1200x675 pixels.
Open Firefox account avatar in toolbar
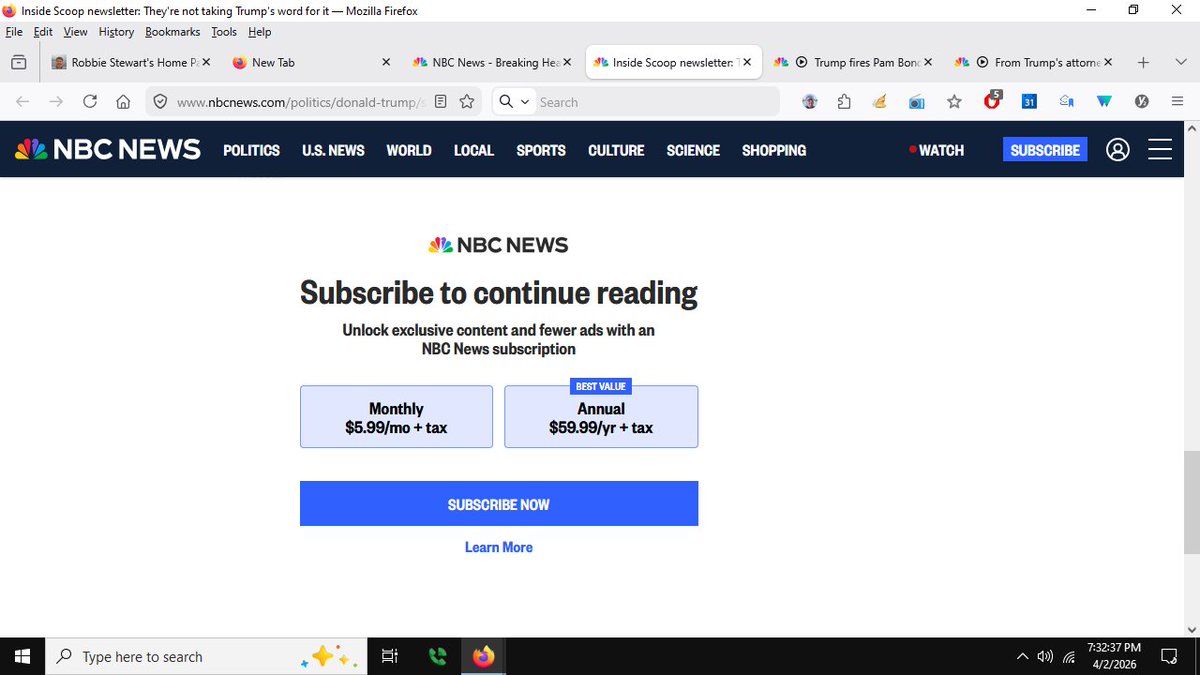(x=810, y=102)
